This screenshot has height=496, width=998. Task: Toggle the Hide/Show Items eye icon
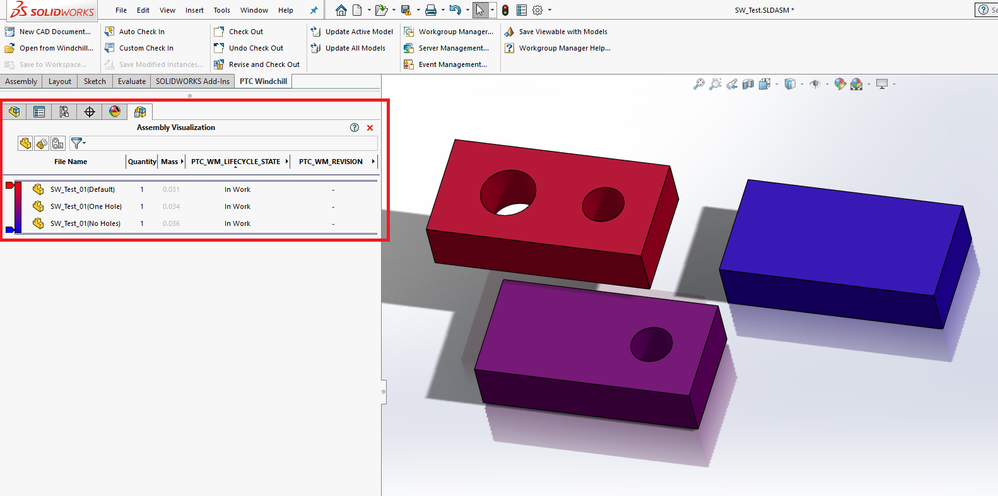click(x=815, y=85)
